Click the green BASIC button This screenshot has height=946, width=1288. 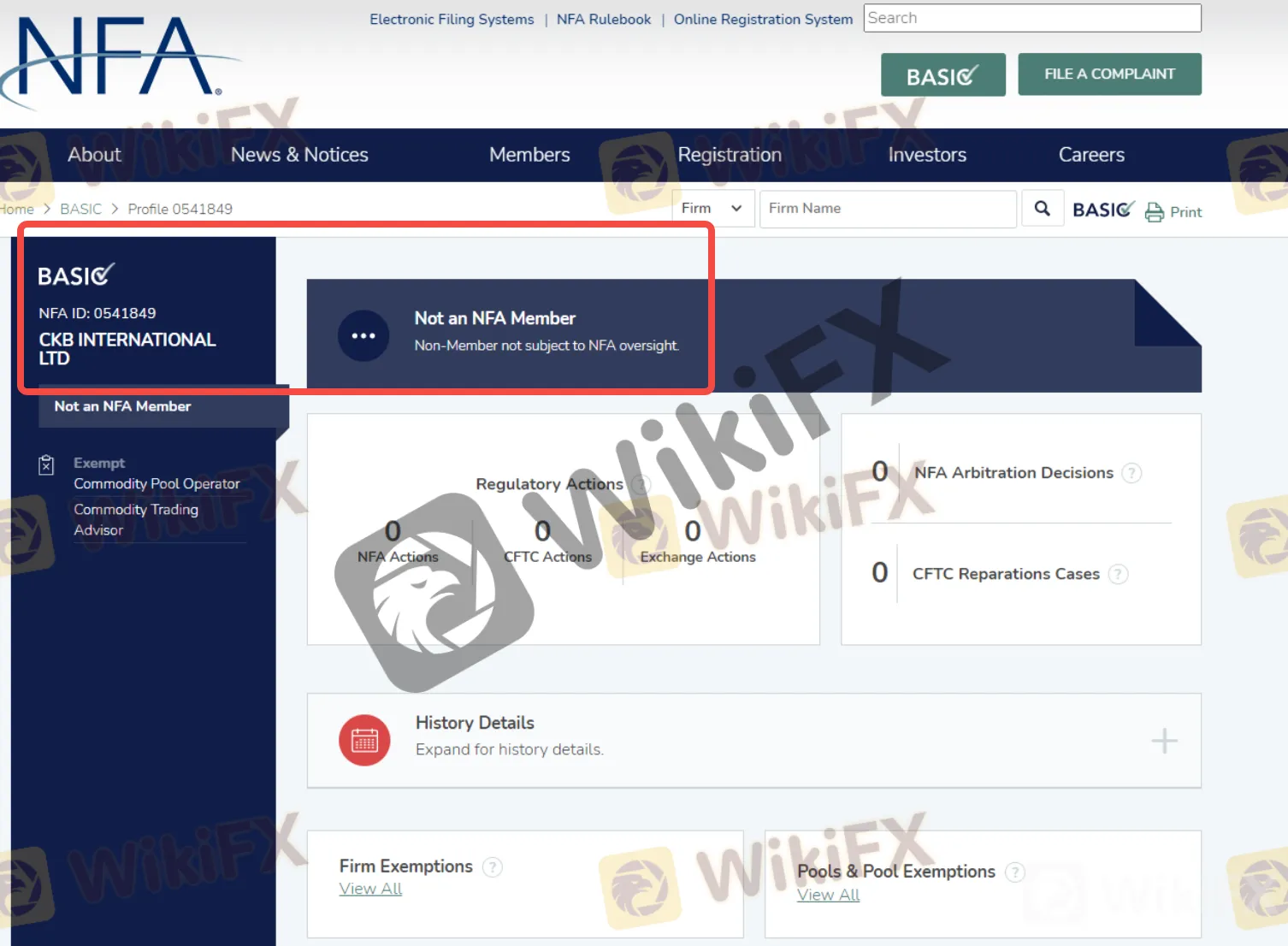coord(943,75)
